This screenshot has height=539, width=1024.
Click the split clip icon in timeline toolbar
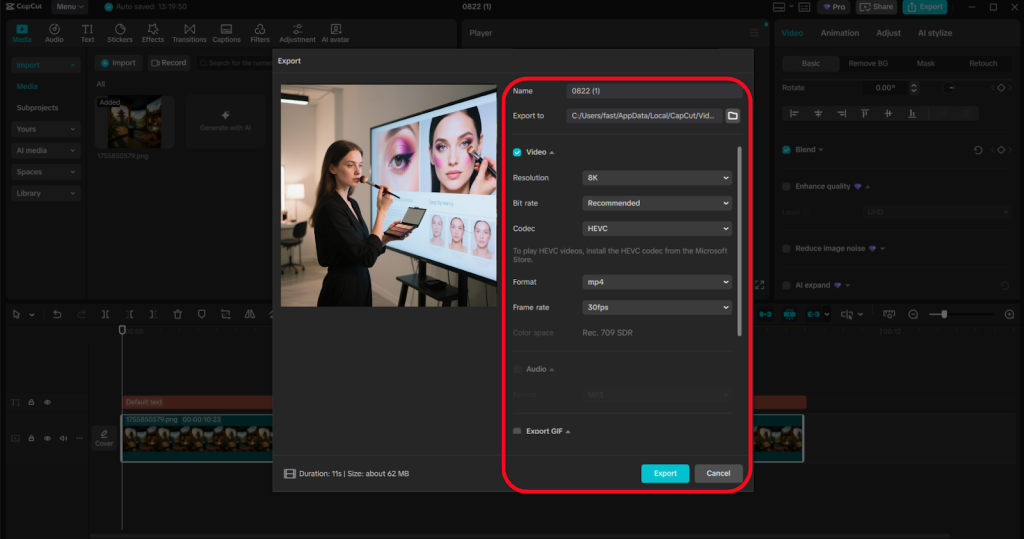105,314
